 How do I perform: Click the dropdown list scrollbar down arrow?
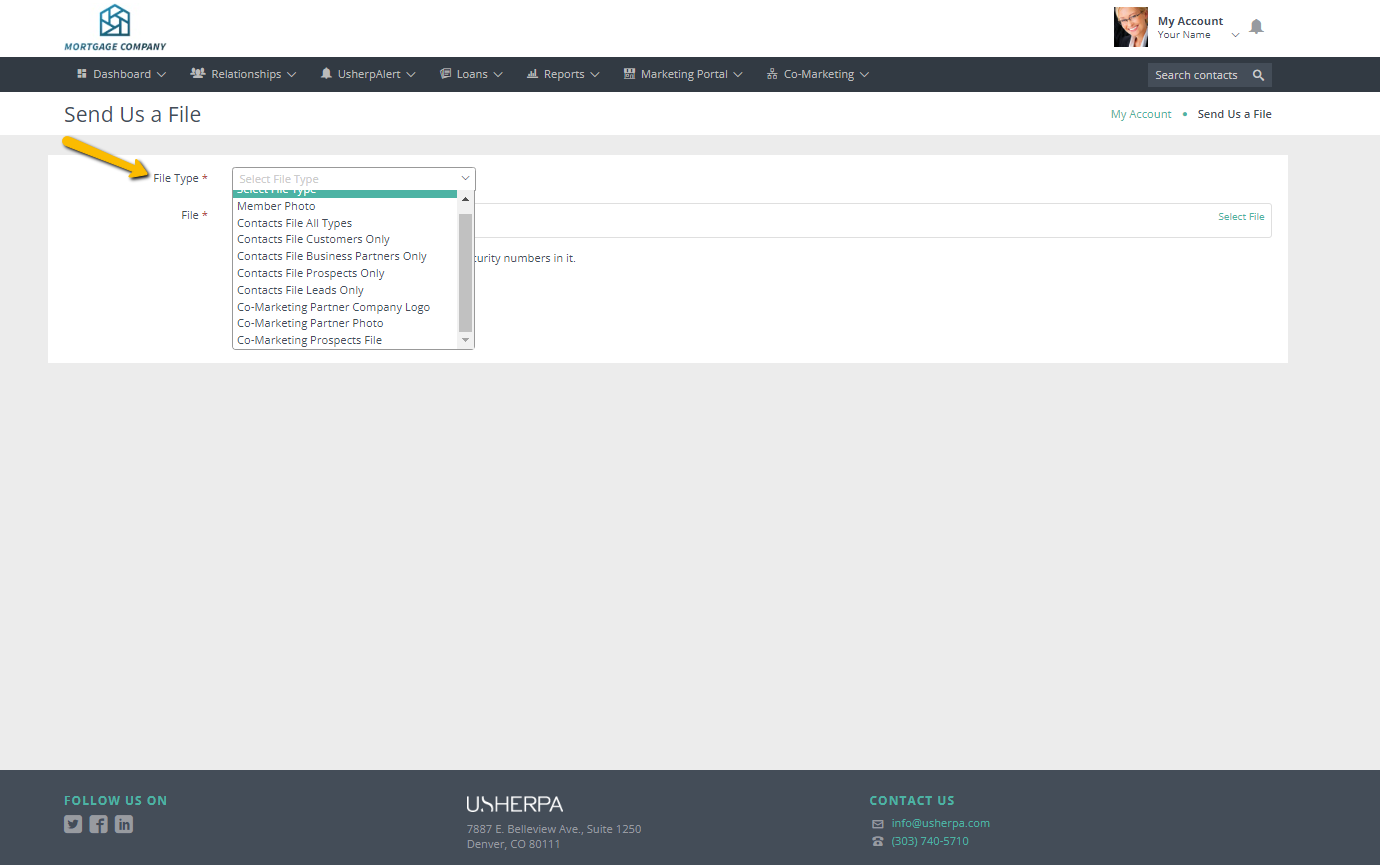(465, 340)
